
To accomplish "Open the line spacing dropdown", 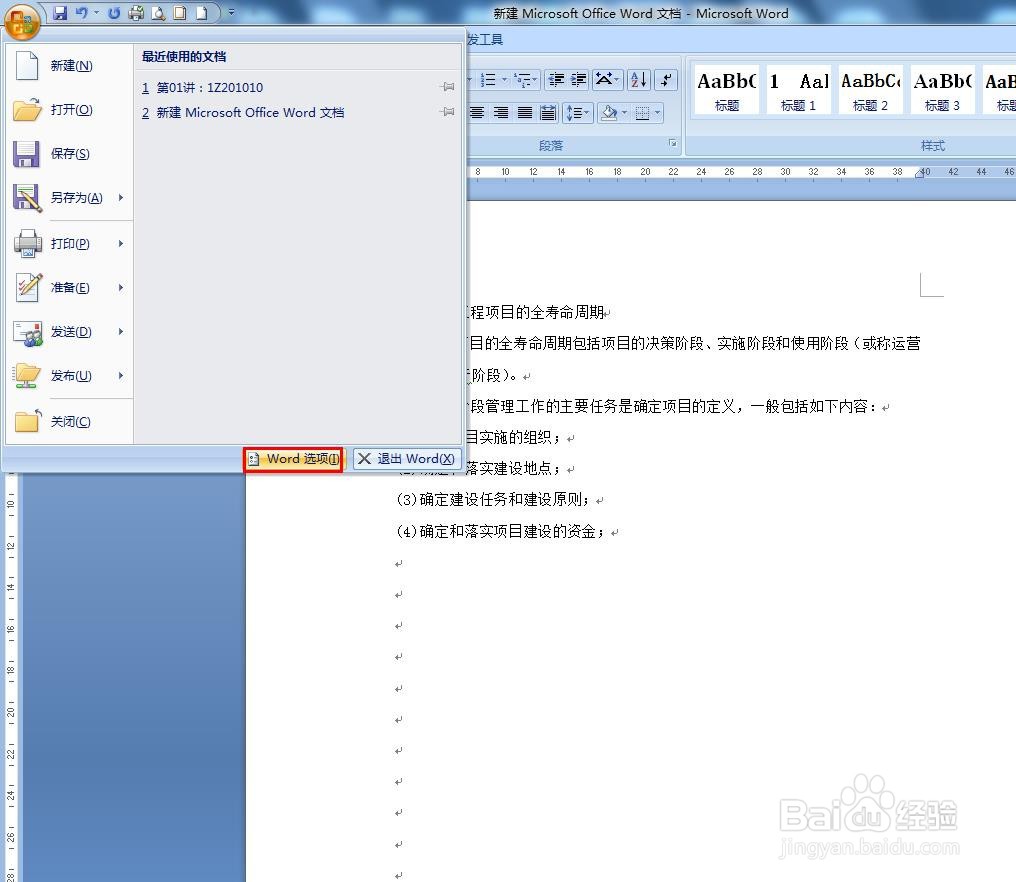I will point(578,113).
